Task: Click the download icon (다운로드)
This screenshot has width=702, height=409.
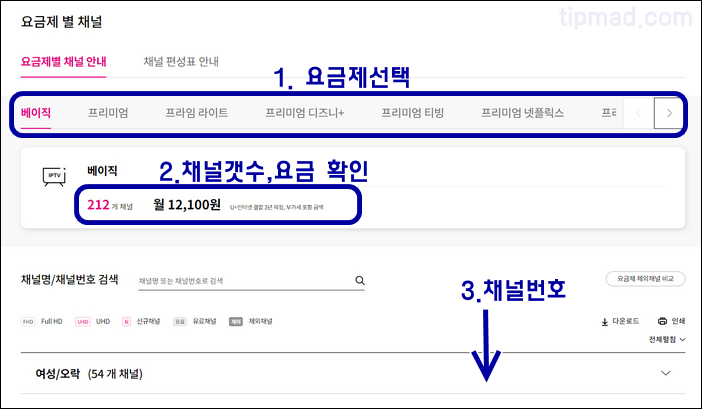Action: point(605,322)
